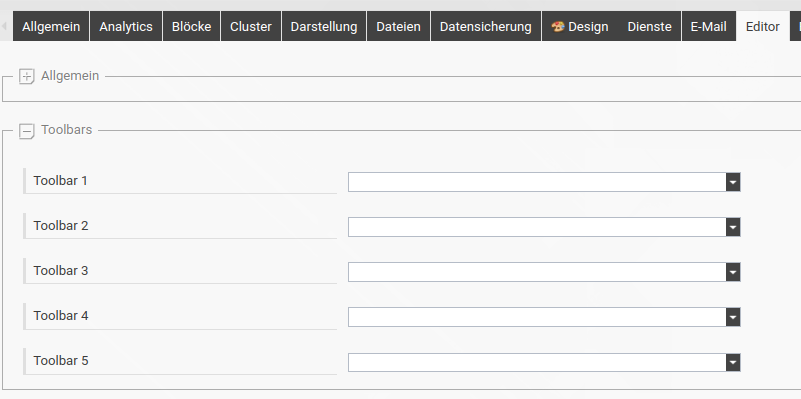Click the tab strip left scroll arrow
Viewport: 801px width, 399px height.
4,26
